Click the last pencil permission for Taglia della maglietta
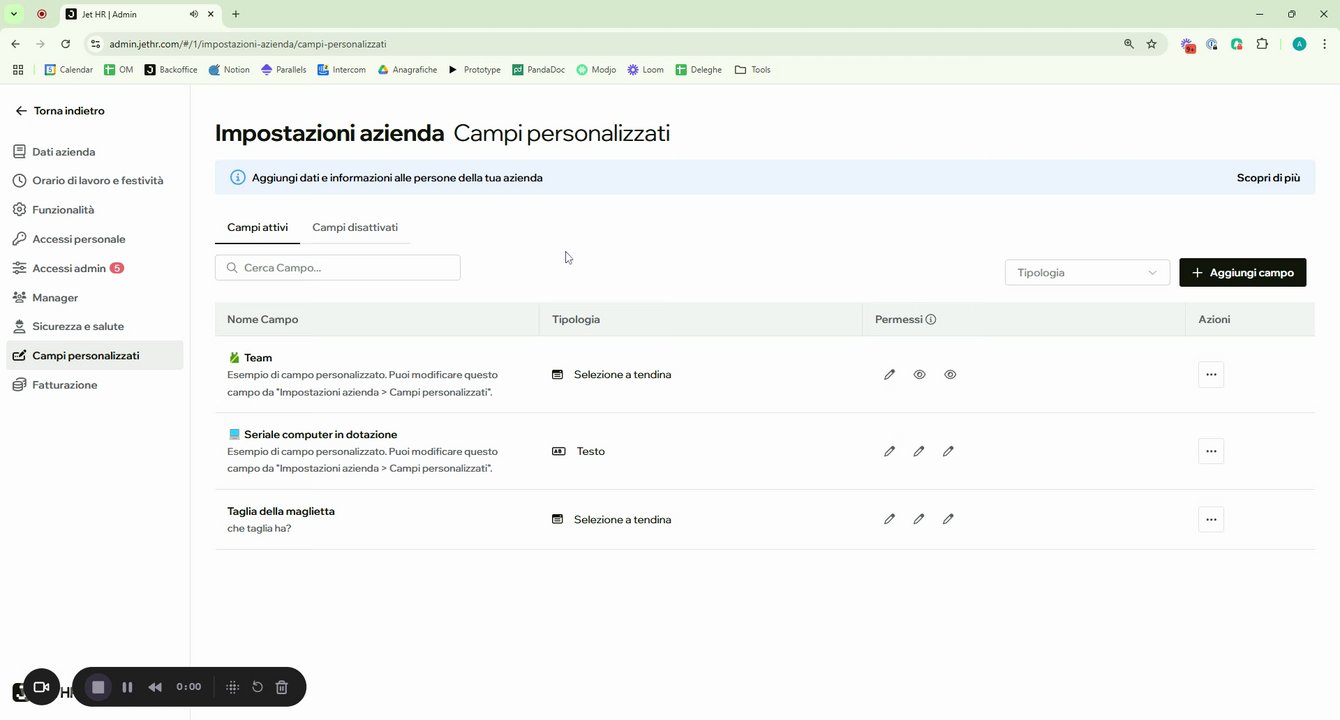 [948, 519]
